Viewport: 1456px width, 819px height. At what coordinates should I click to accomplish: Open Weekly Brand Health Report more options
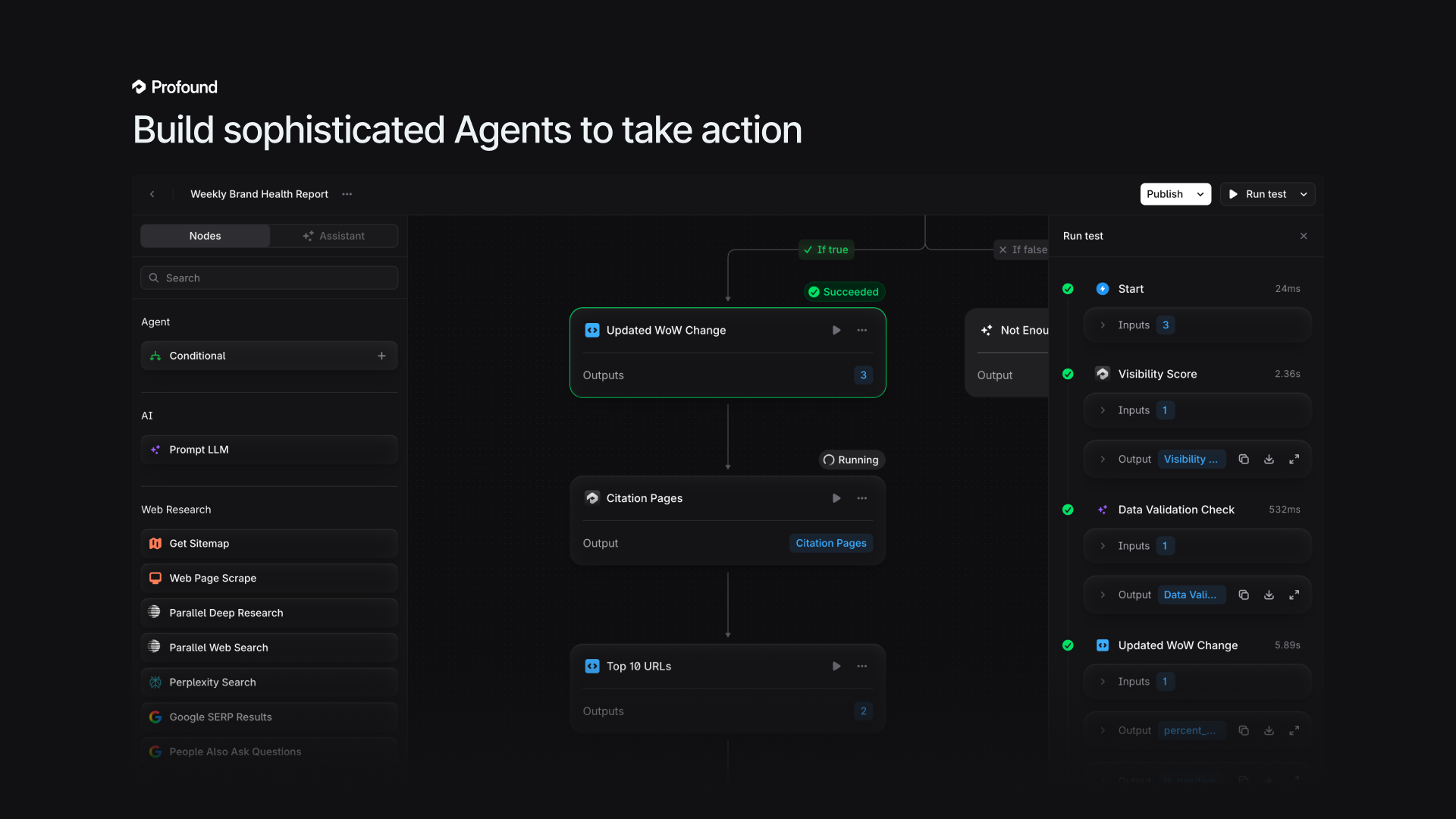[347, 194]
